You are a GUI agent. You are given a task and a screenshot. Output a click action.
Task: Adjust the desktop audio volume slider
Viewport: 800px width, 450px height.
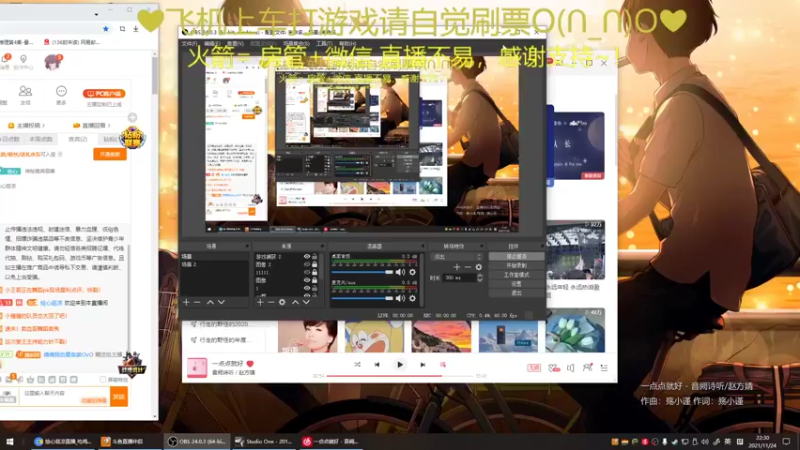coord(363,272)
